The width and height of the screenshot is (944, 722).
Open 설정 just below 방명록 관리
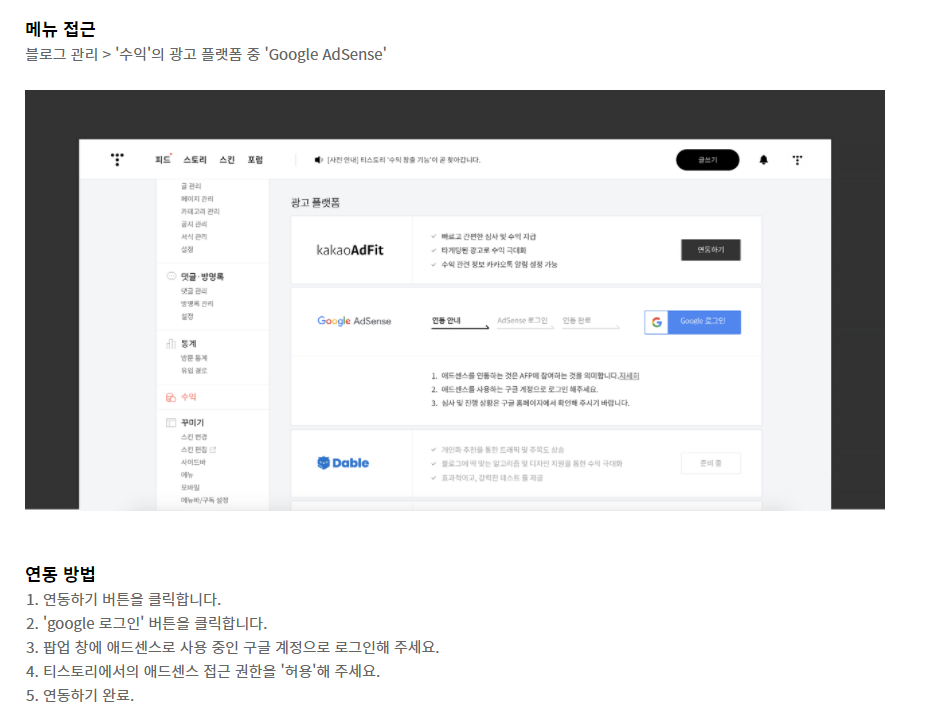[x=187, y=316]
